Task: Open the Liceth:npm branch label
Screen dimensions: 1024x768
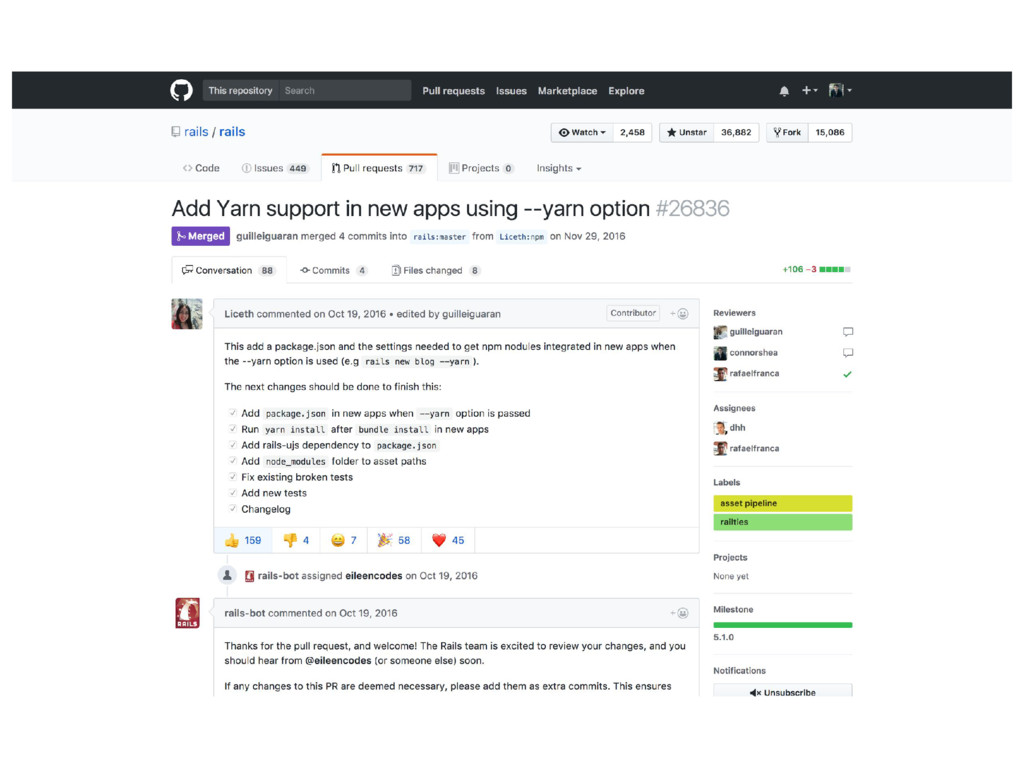Action: tap(521, 237)
